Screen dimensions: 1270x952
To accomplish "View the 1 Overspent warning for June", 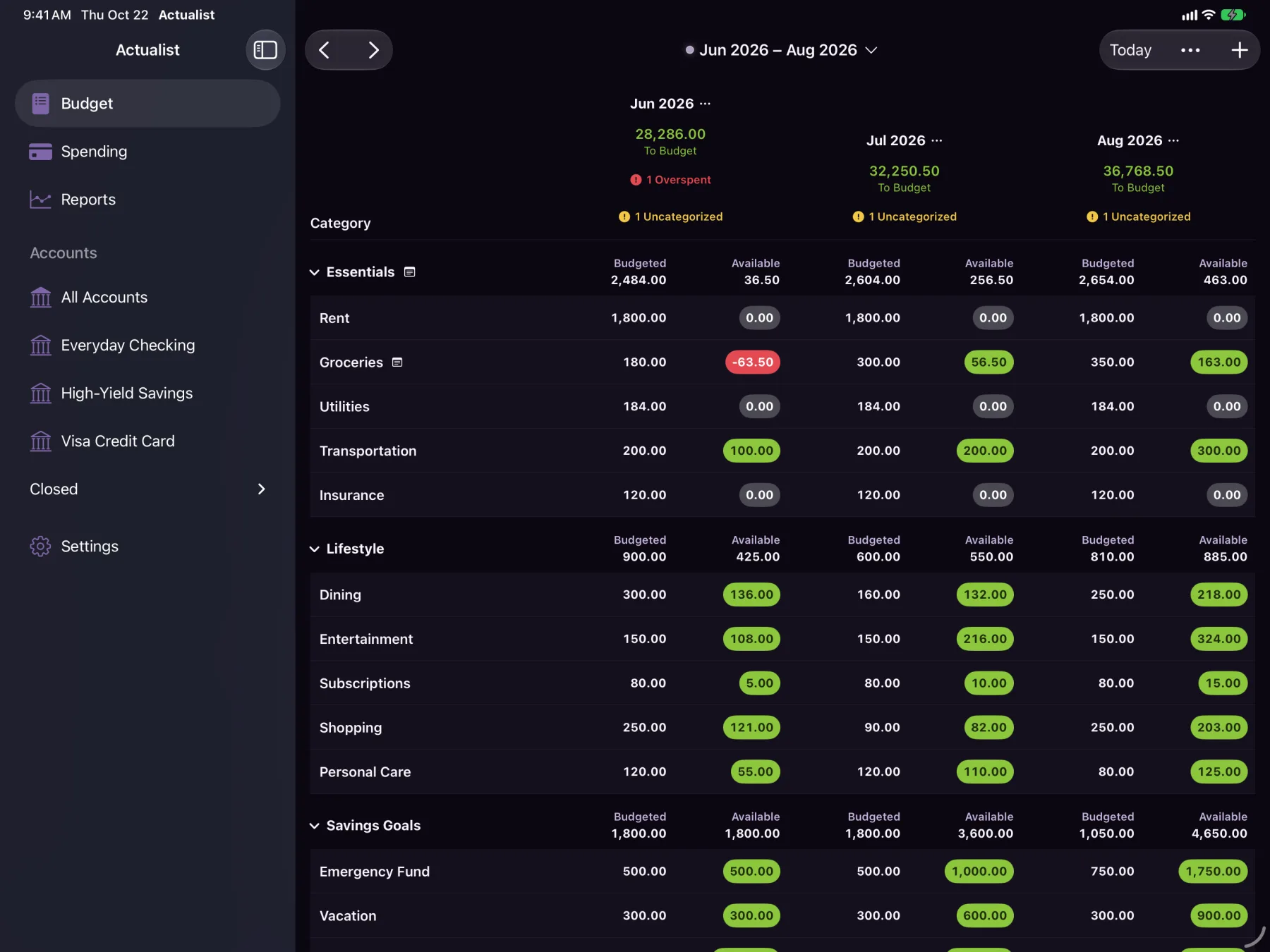I will coord(671,180).
